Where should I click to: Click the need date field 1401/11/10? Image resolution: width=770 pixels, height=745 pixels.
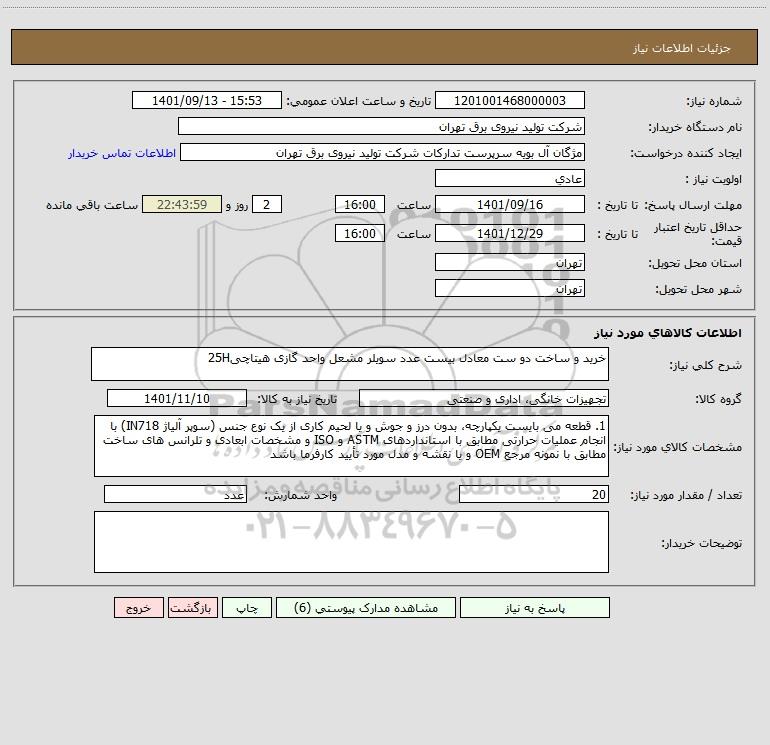point(177,398)
